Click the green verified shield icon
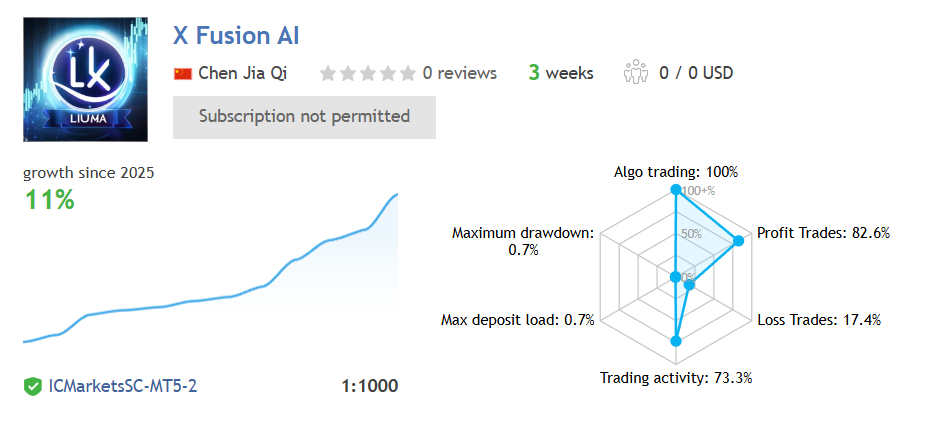This screenshot has height=433, width=941. click(x=33, y=385)
